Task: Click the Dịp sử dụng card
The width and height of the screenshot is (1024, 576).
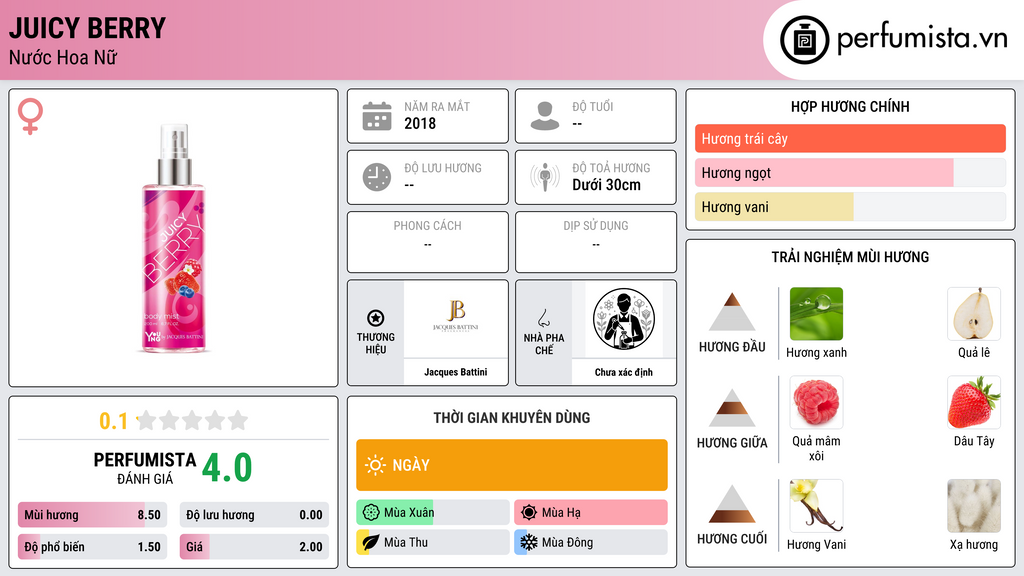Action: pos(596,242)
